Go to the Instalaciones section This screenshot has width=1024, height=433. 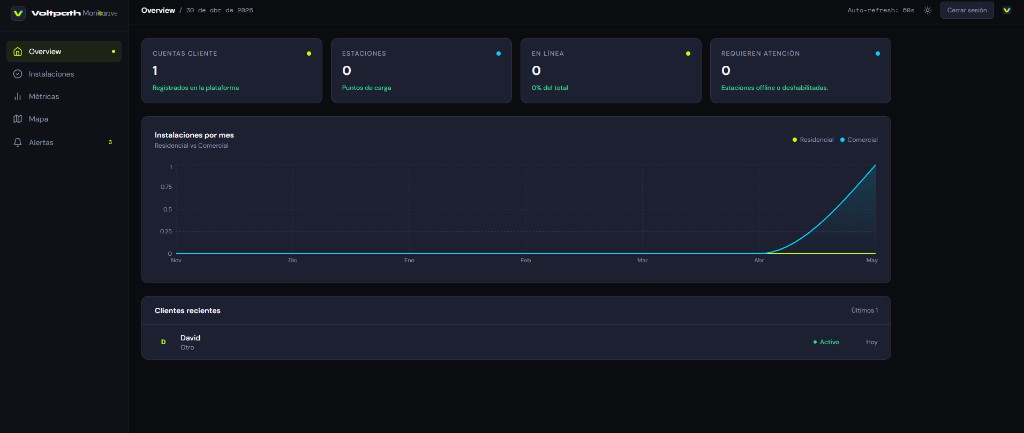(x=64, y=74)
